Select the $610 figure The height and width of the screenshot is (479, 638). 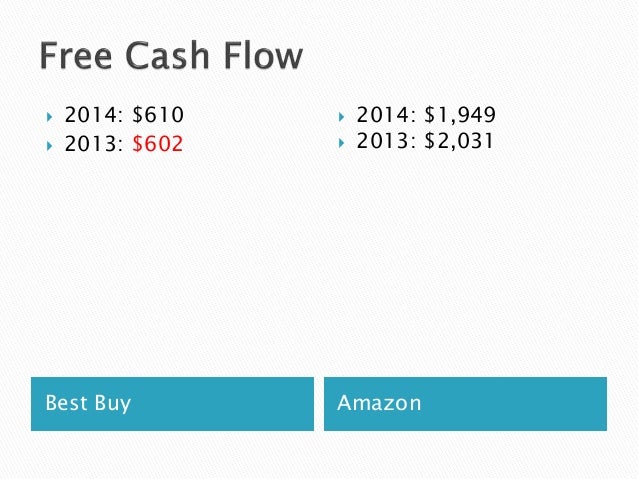[x=158, y=114]
